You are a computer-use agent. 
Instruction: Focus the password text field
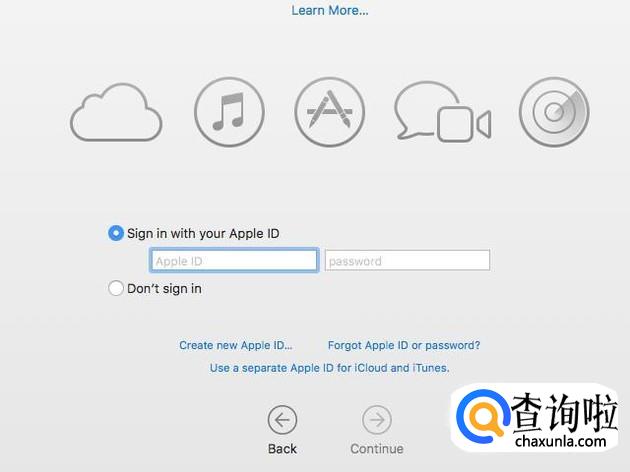[x=407, y=260]
